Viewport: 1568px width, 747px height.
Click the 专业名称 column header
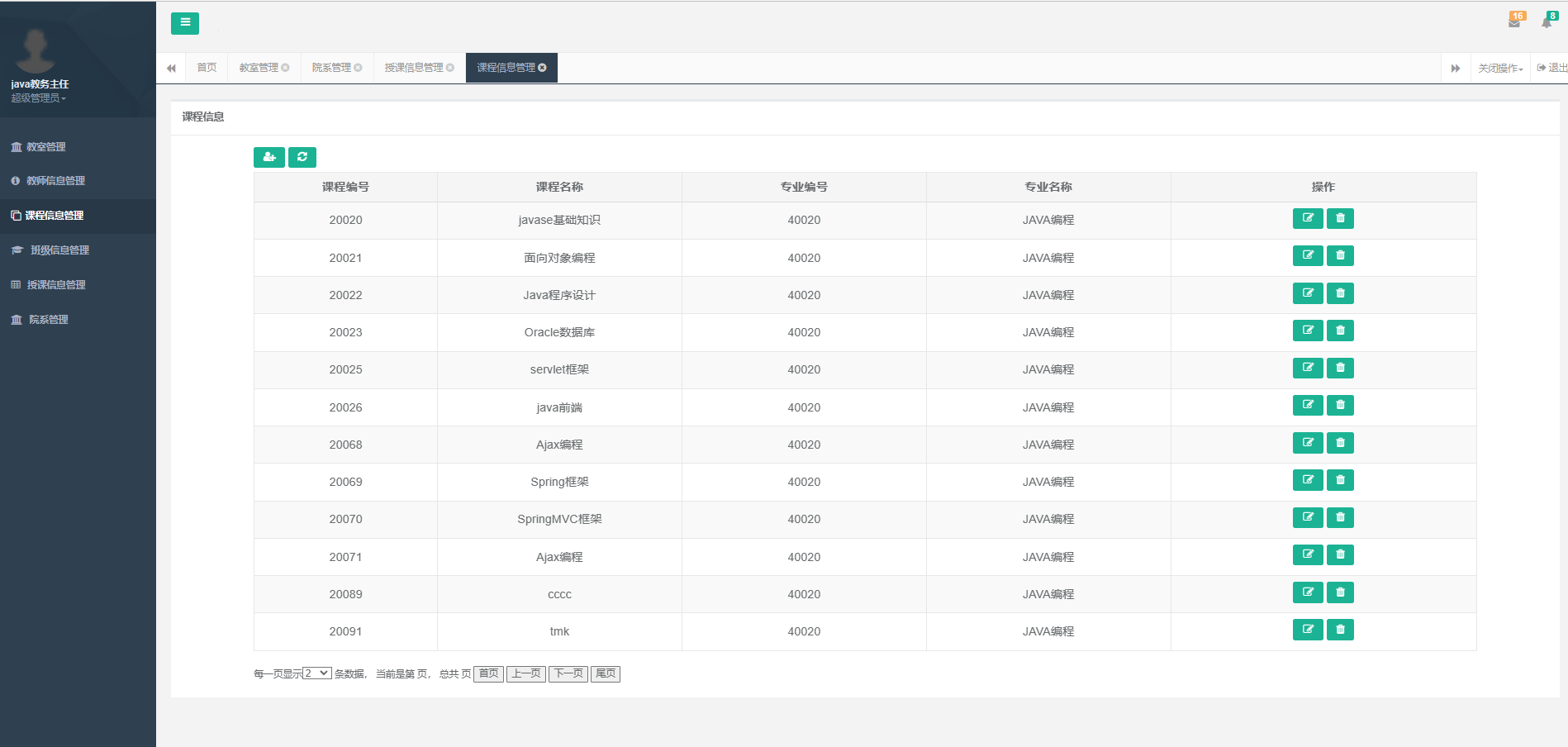[x=1048, y=188]
